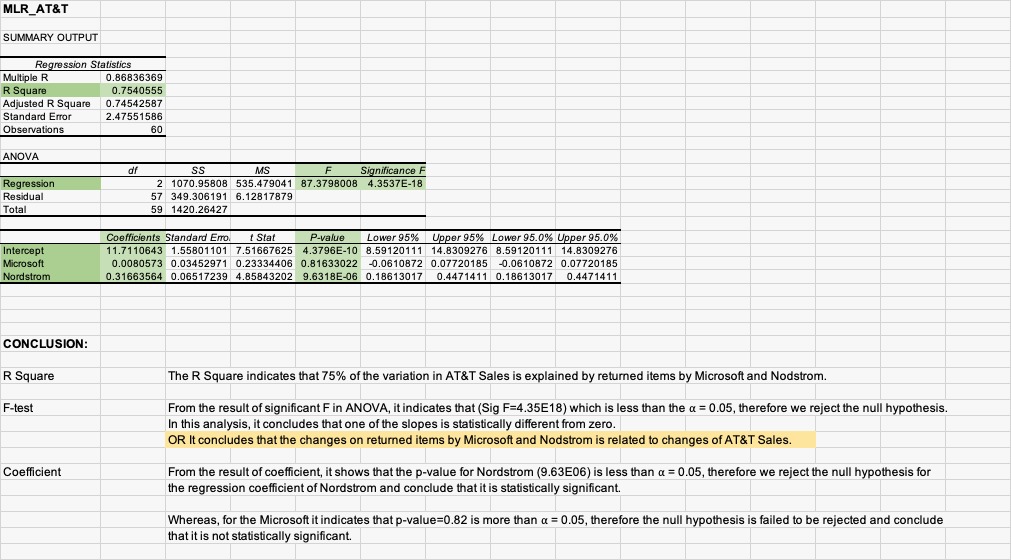1011x560 pixels.
Task: Select Multiple R value 0.86836369
Action: [x=133, y=77]
